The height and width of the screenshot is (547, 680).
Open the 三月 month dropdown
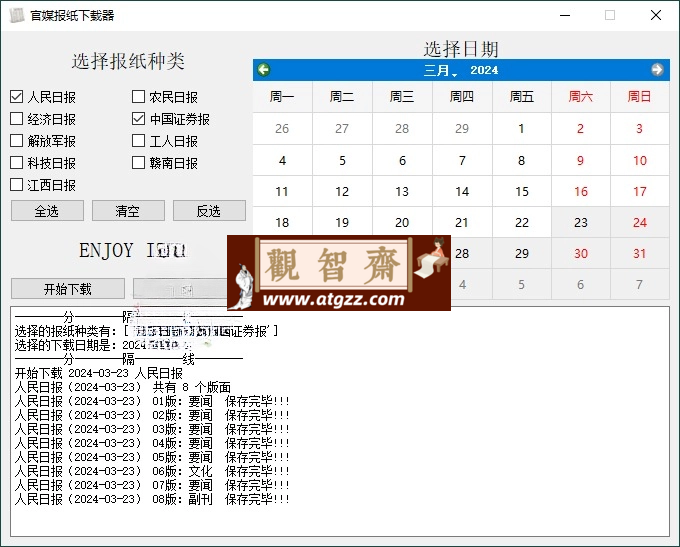(x=440, y=70)
